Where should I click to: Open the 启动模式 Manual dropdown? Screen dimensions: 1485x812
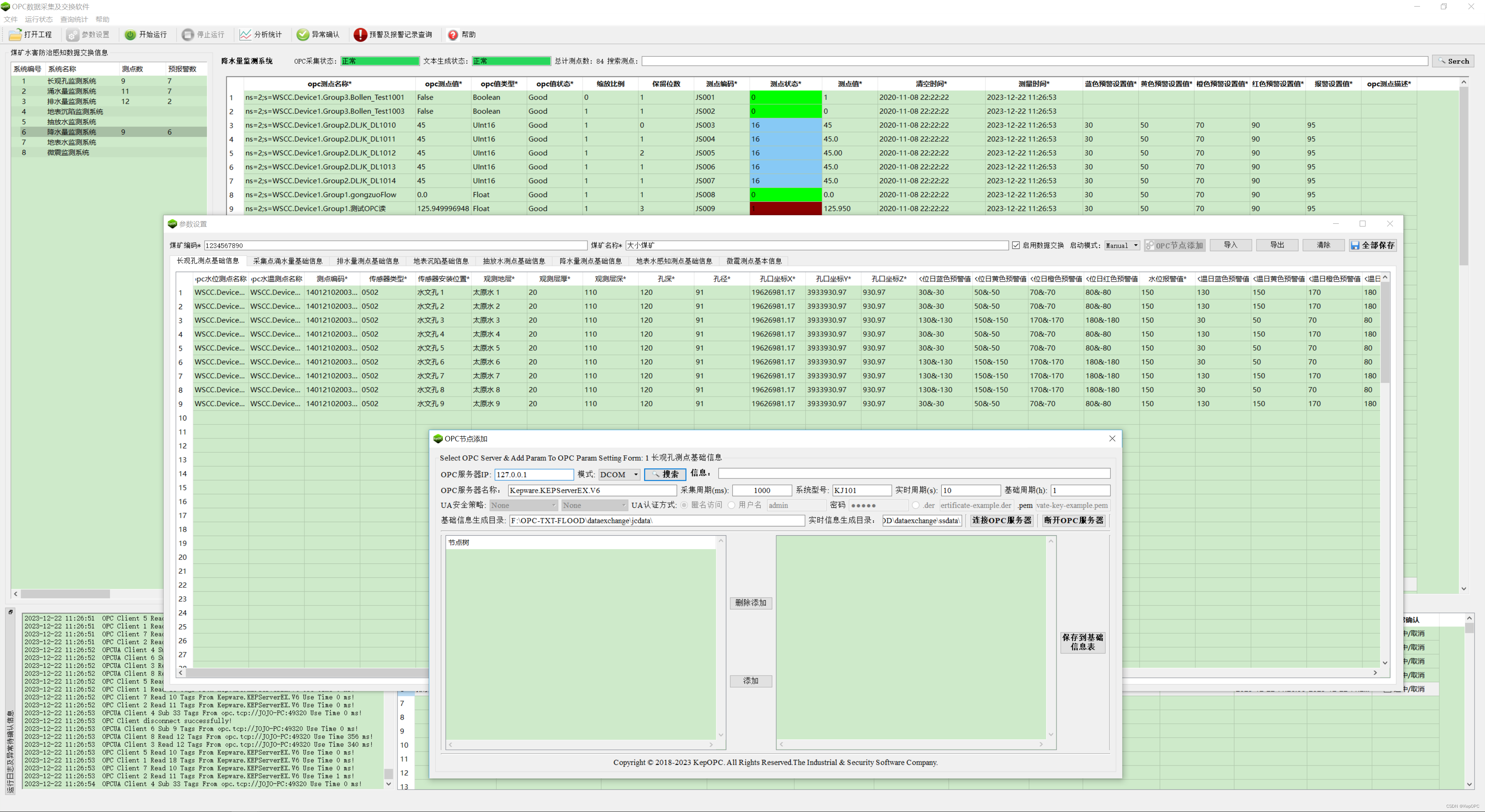point(1122,245)
